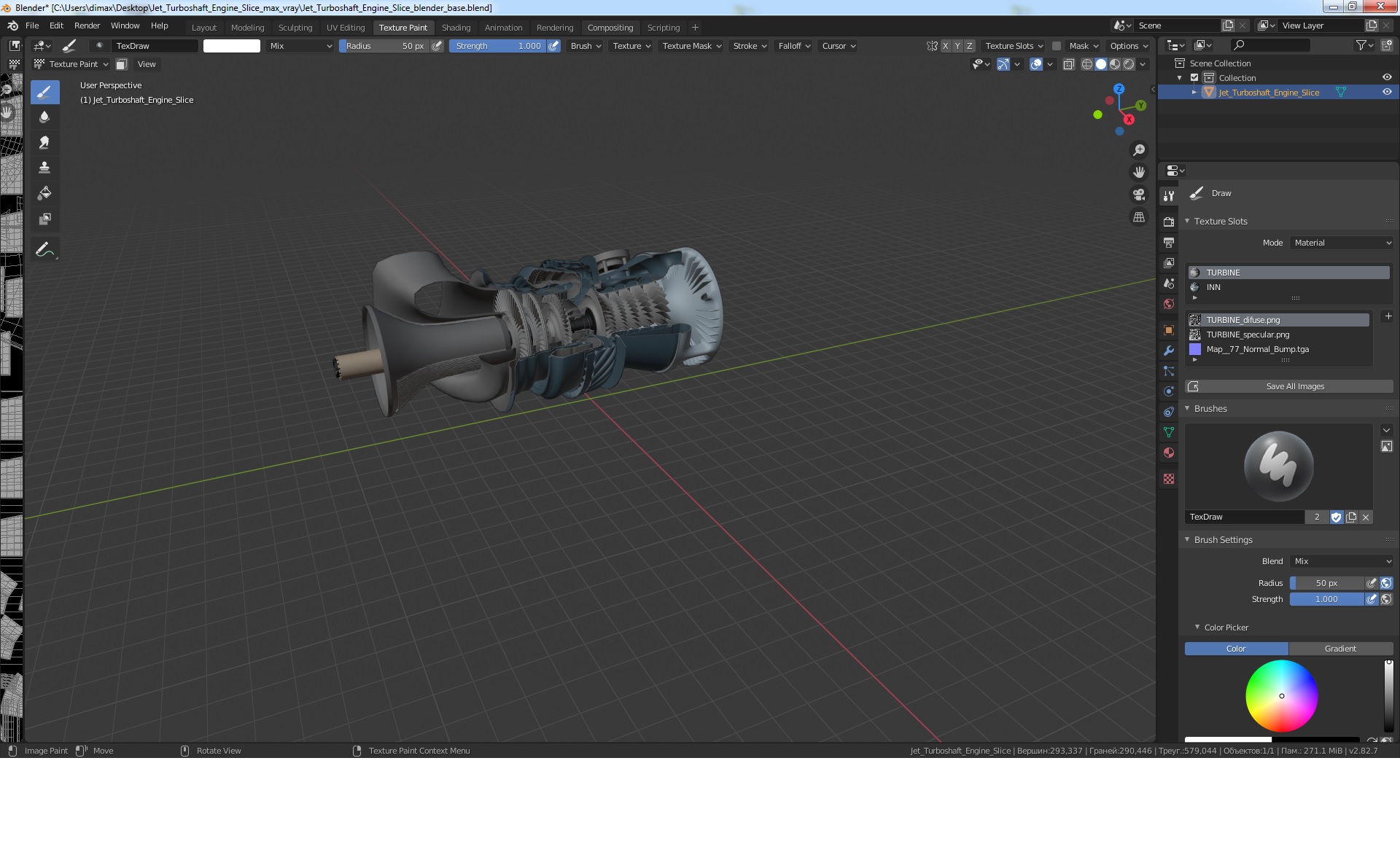The width and height of the screenshot is (1400, 844).
Task: Uncheck the Collection checkbox in outliner
Action: tap(1194, 78)
